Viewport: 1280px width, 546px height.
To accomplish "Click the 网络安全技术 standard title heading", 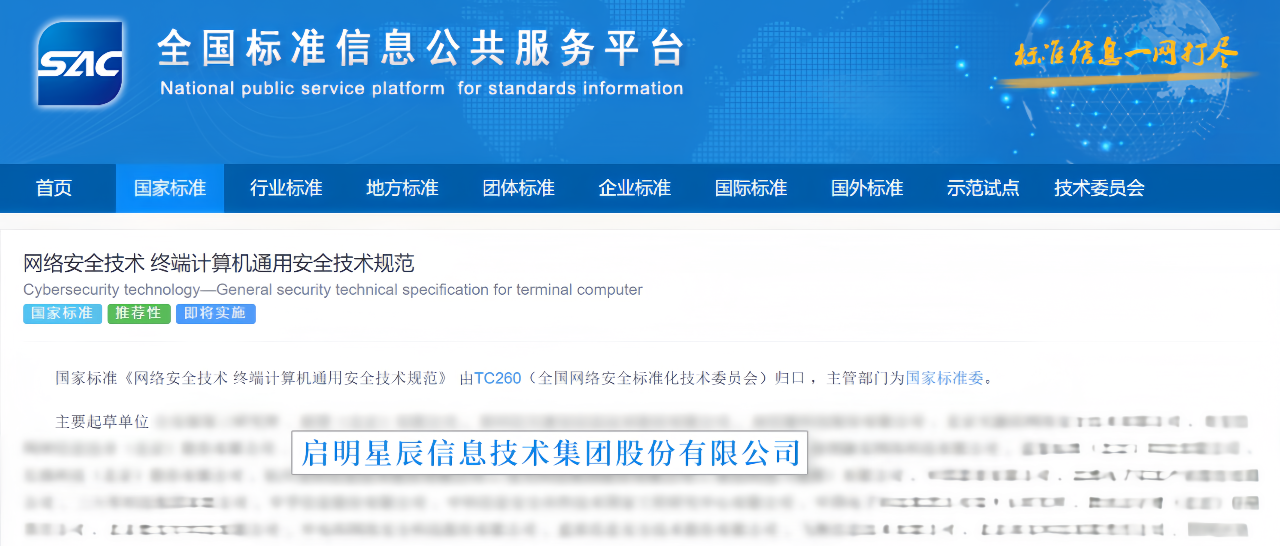I will click(219, 264).
